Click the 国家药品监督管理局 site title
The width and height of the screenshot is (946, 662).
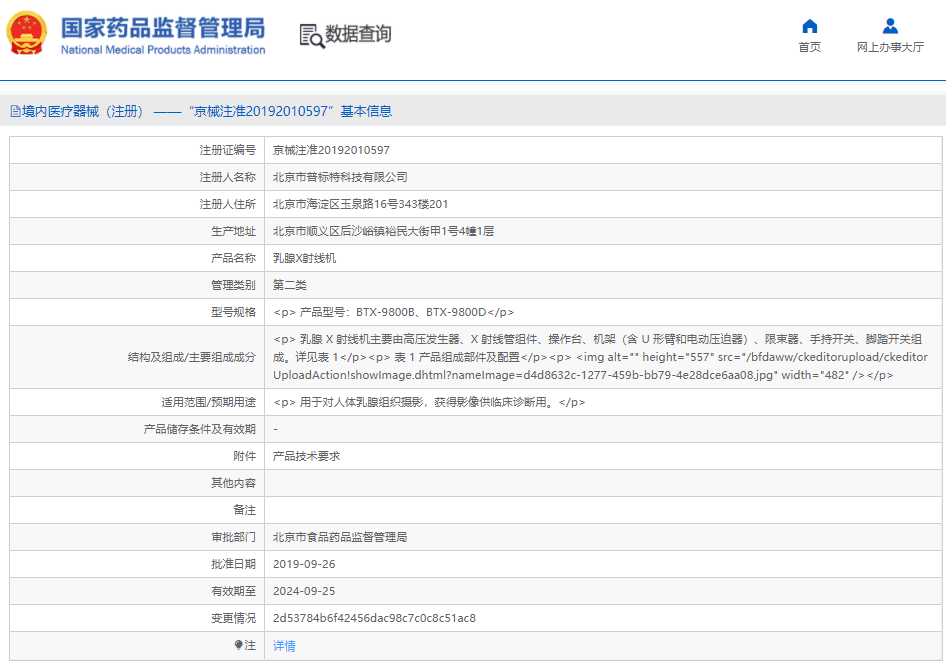[163, 27]
